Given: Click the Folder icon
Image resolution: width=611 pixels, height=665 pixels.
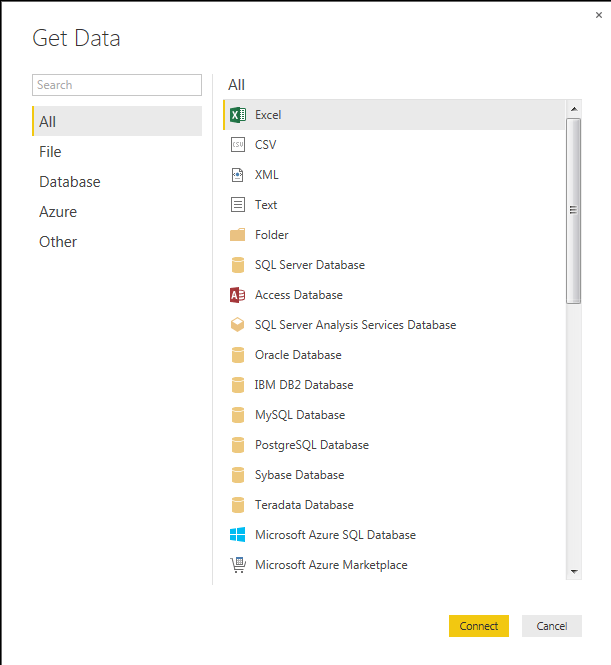Looking at the screenshot, I should pos(237,235).
